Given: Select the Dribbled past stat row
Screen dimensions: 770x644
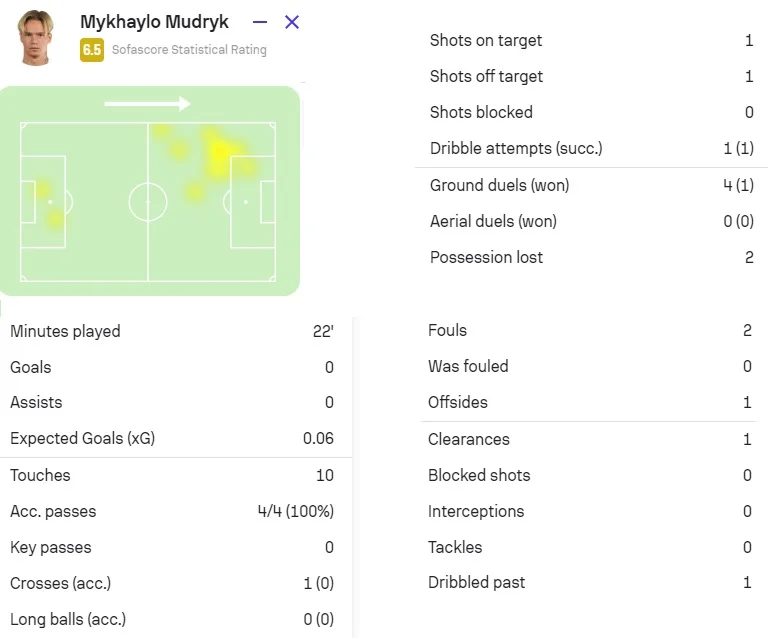Looking at the screenshot, I should [590, 582].
